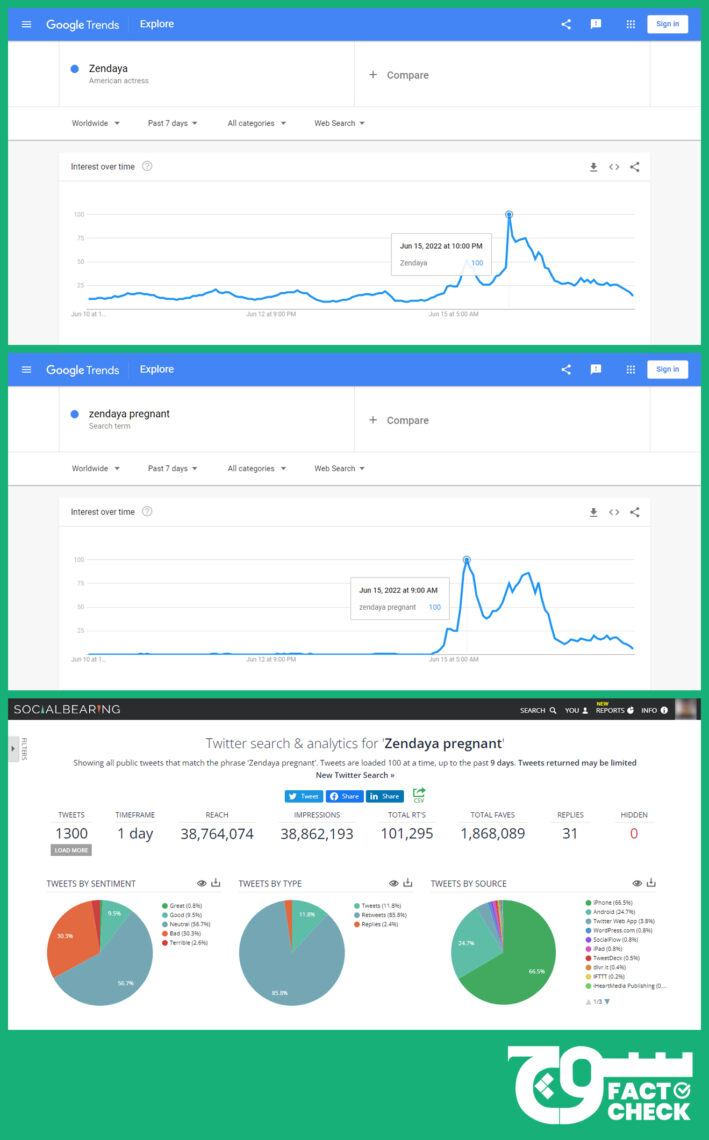
Task: Add comparison term to 'zendaya pregnant' search
Action: [x=398, y=420]
